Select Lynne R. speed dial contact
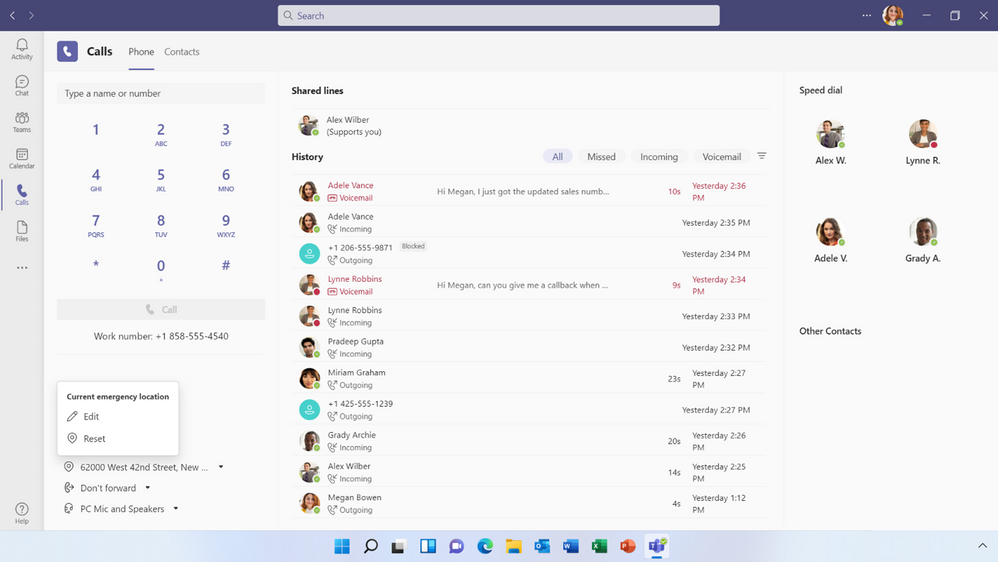998x562 pixels. pos(922,143)
